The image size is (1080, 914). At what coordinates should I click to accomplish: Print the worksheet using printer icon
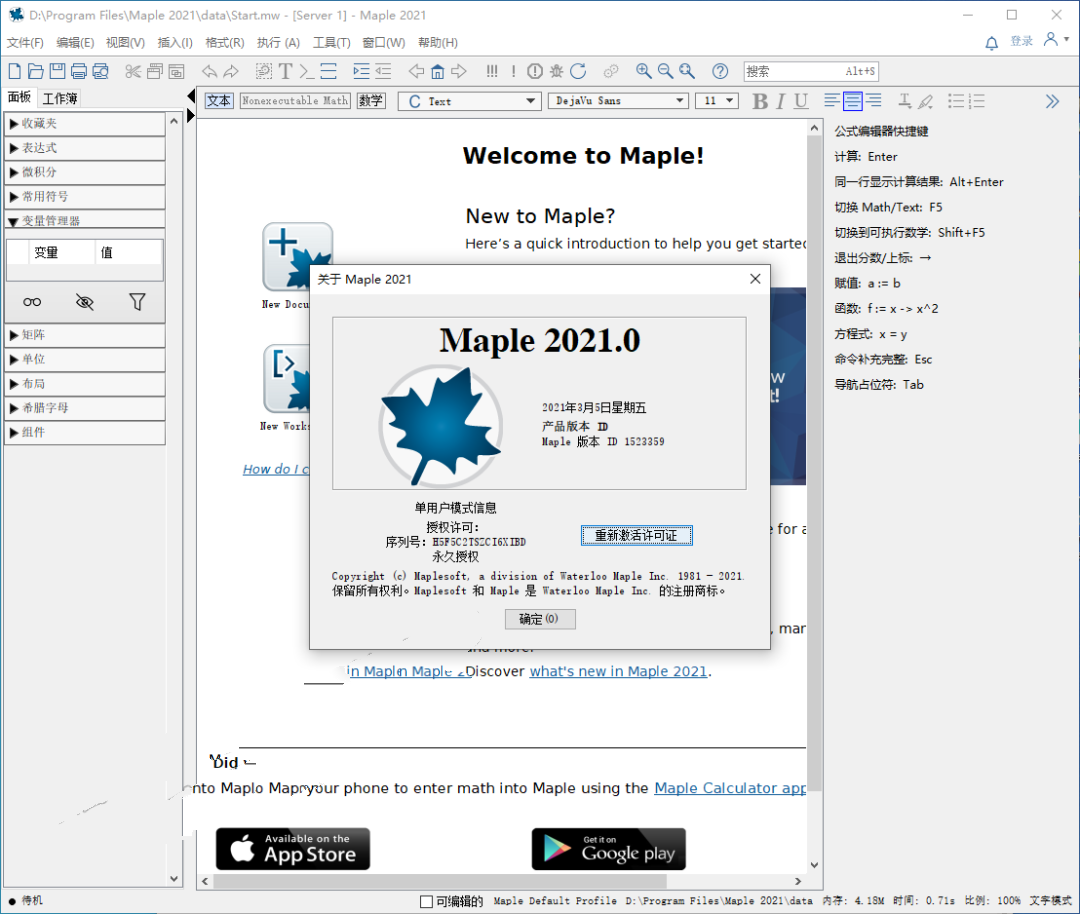[79, 71]
